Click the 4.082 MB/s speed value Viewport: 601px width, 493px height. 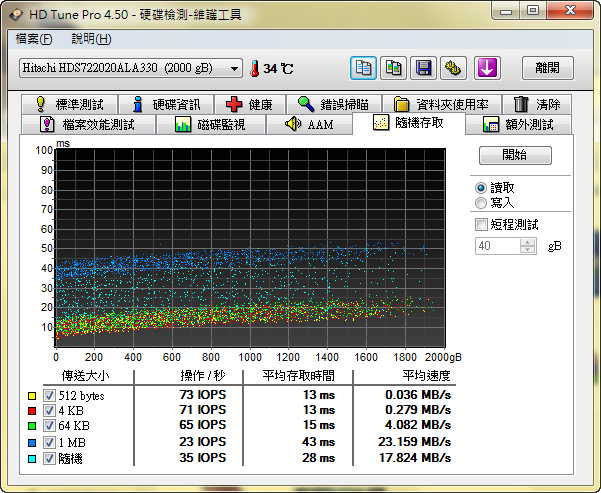click(x=418, y=425)
